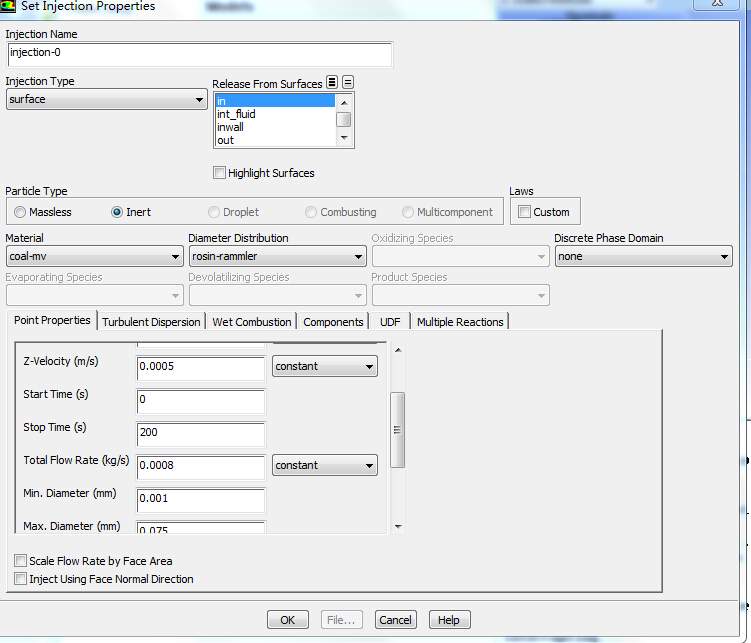Screen dimensions: 751x643
Task: Select Multicomponent particle type
Action: tap(408, 212)
